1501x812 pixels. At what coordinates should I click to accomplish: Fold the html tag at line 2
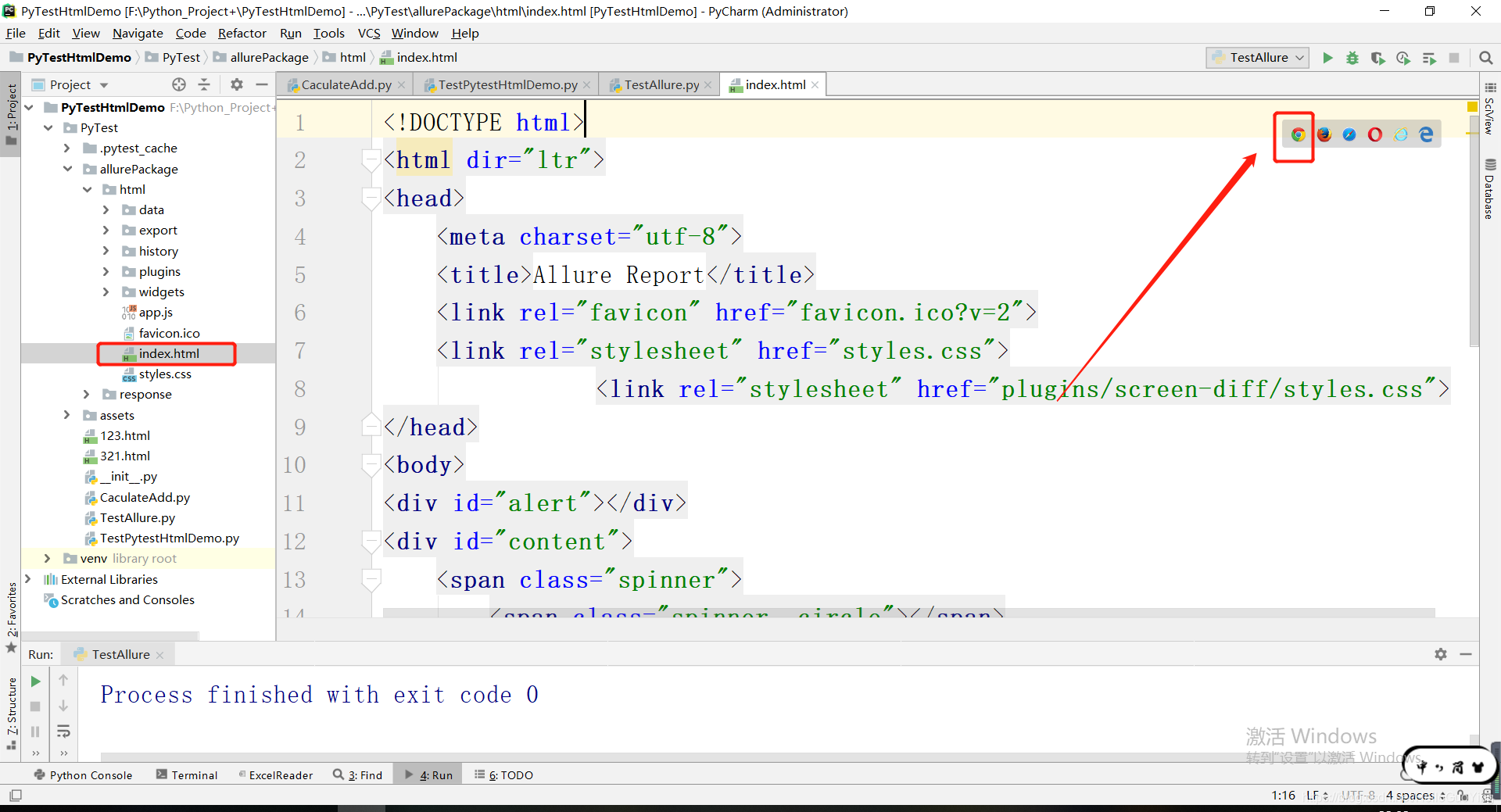pyautogui.click(x=371, y=160)
